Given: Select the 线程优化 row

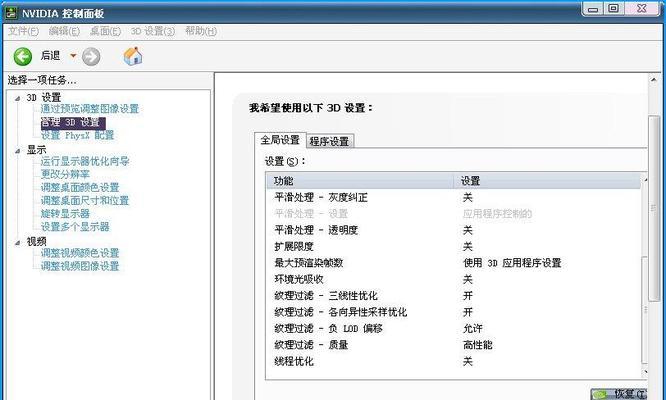Looking at the screenshot, I should pyautogui.click(x=453, y=362).
